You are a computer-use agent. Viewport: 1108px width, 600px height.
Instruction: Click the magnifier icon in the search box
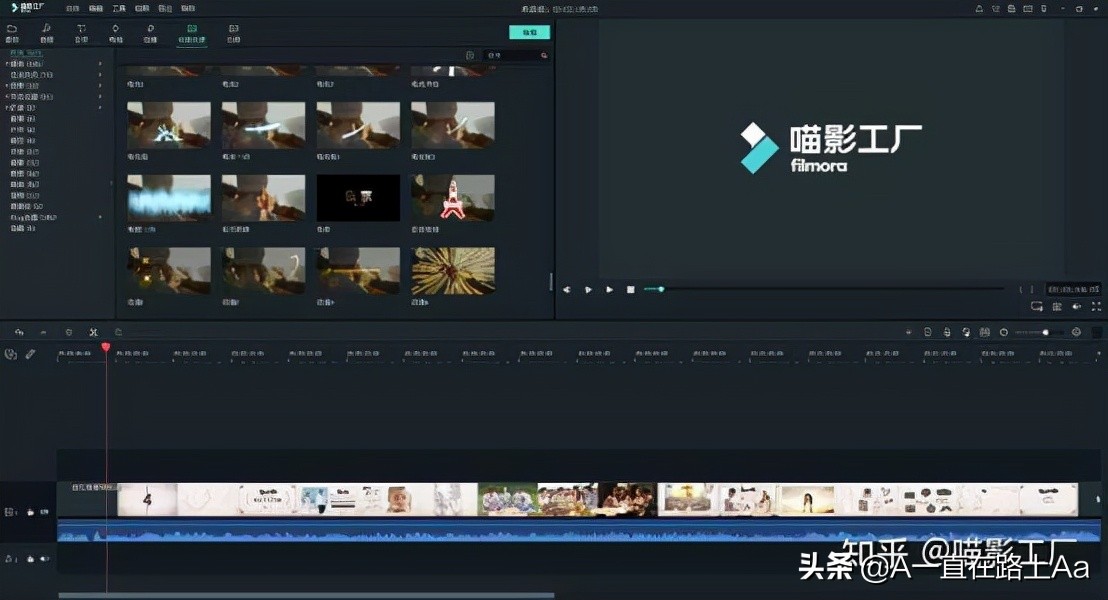(x=544, y=55)
